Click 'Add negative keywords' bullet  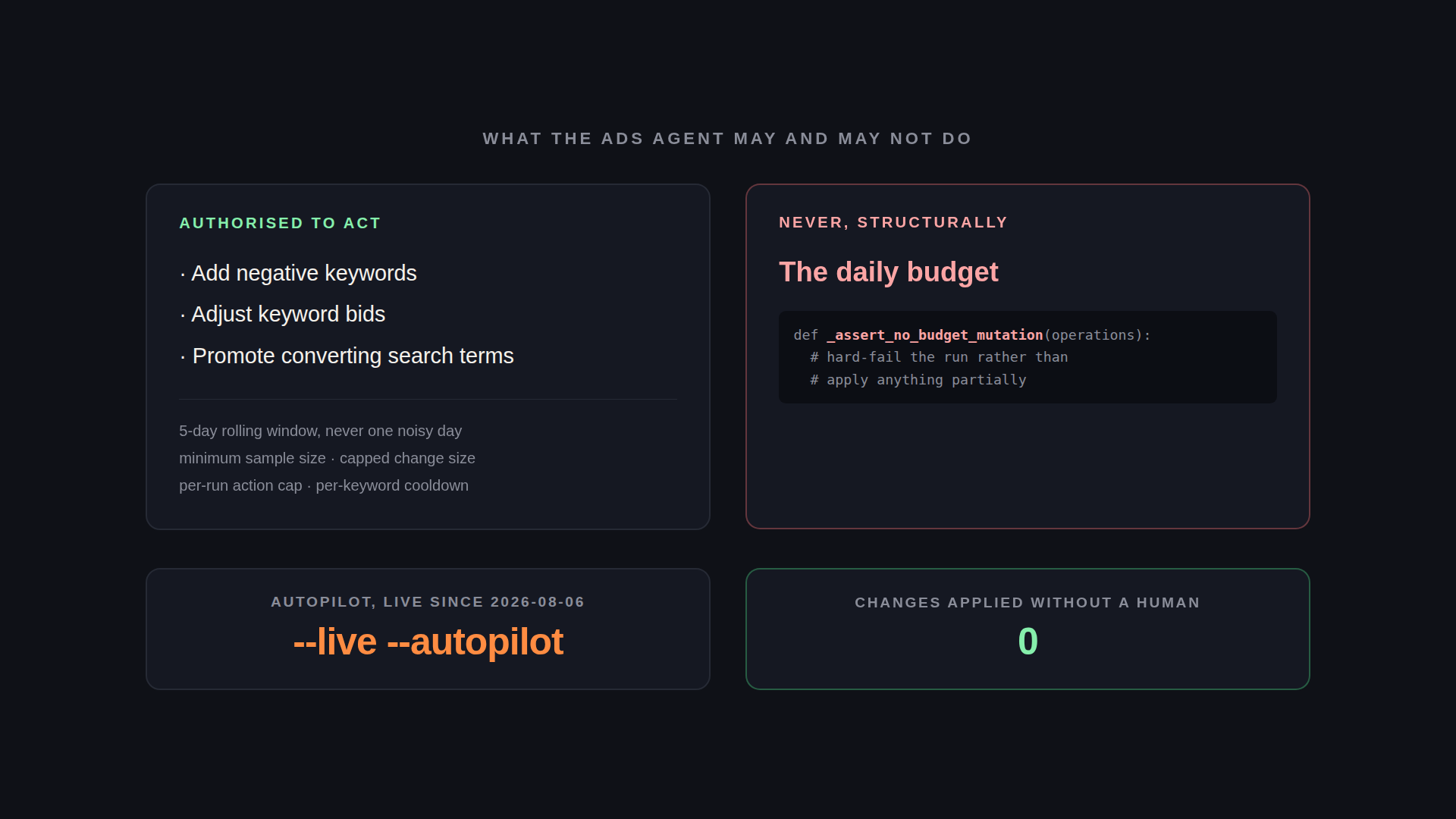click(298, 273)
